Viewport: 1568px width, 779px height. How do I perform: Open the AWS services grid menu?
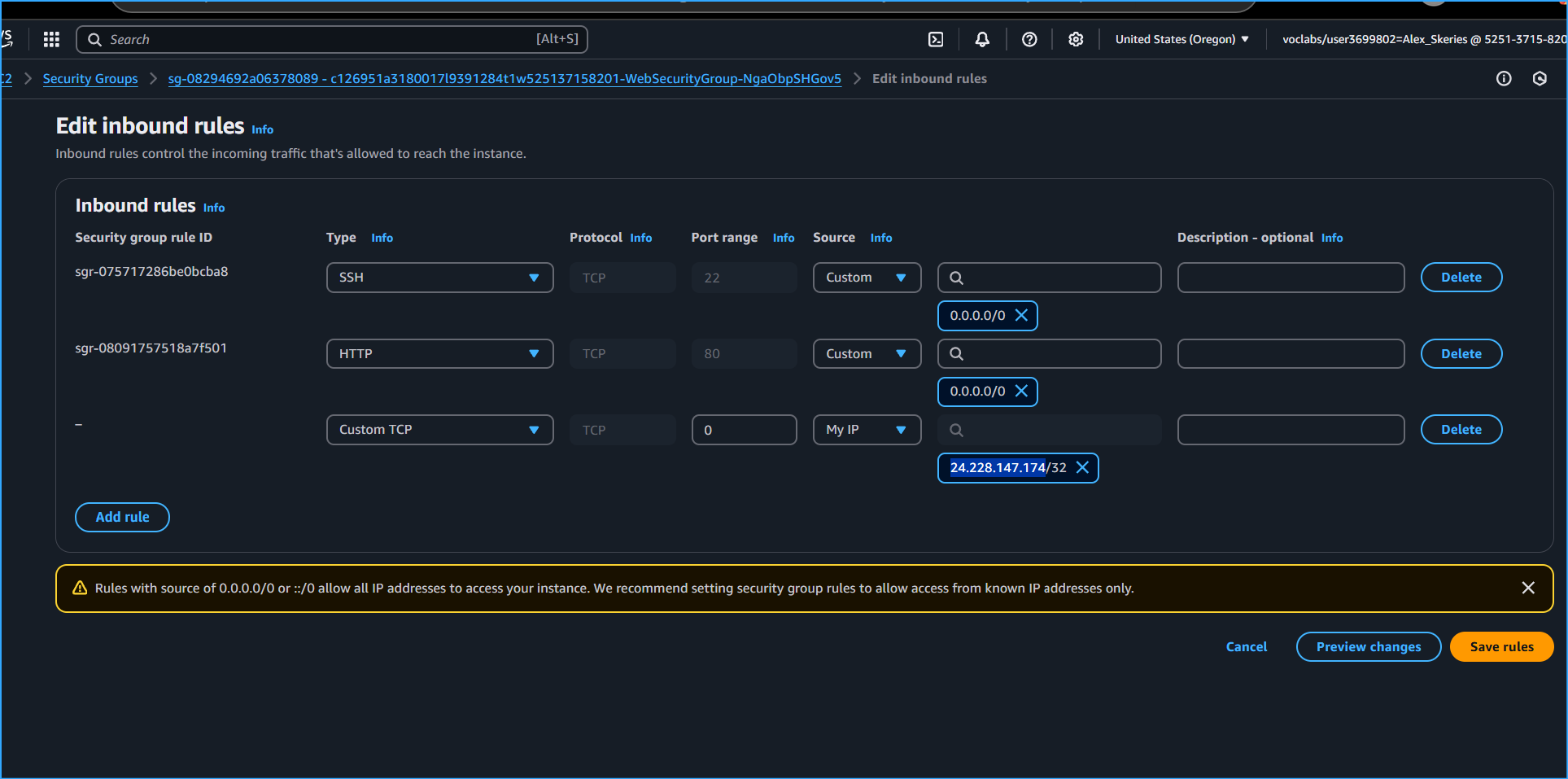click(50, 39)
